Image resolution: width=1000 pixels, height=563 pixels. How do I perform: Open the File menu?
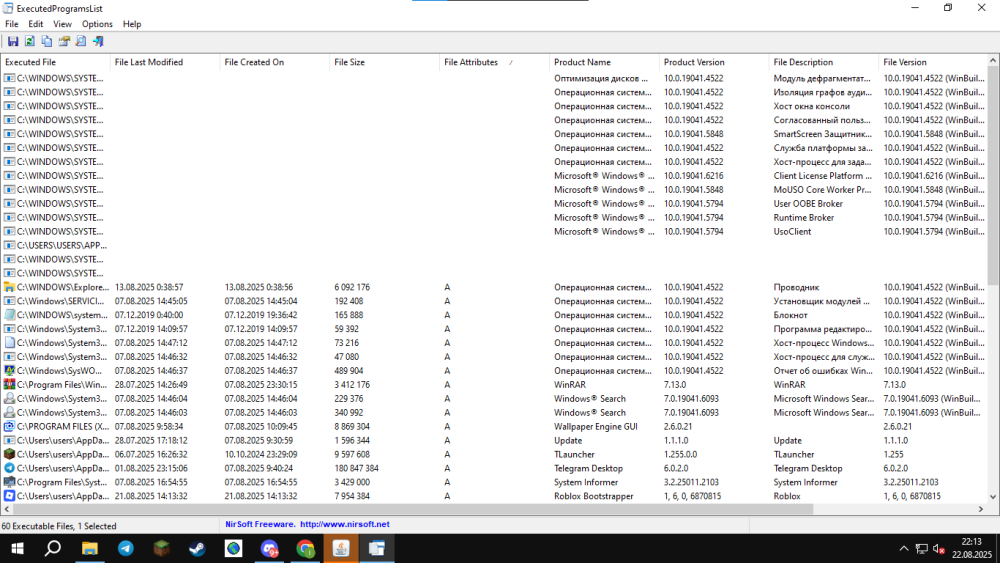click(12, 24)
